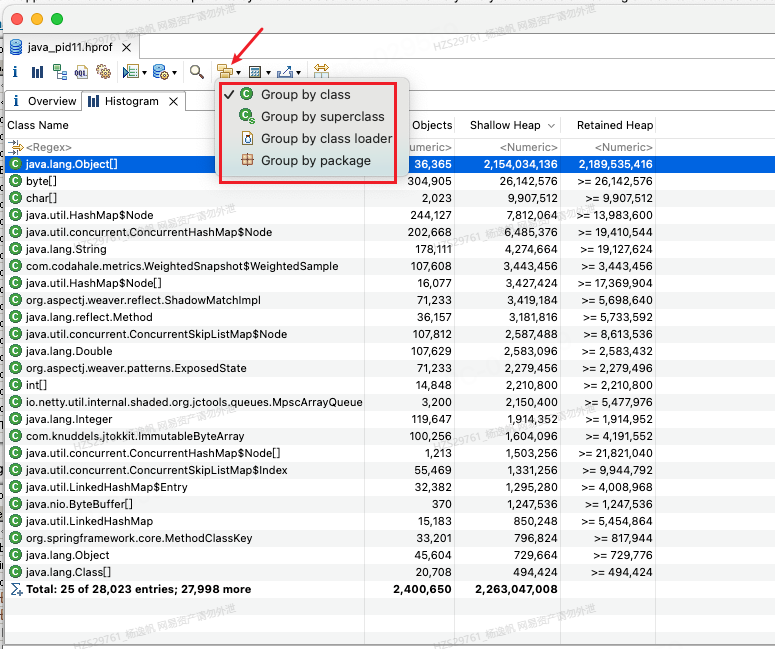The height and width of the screenshot is (649, 775).
Task: Open the Export dropdown arrow
Action: tap(299, 73)
